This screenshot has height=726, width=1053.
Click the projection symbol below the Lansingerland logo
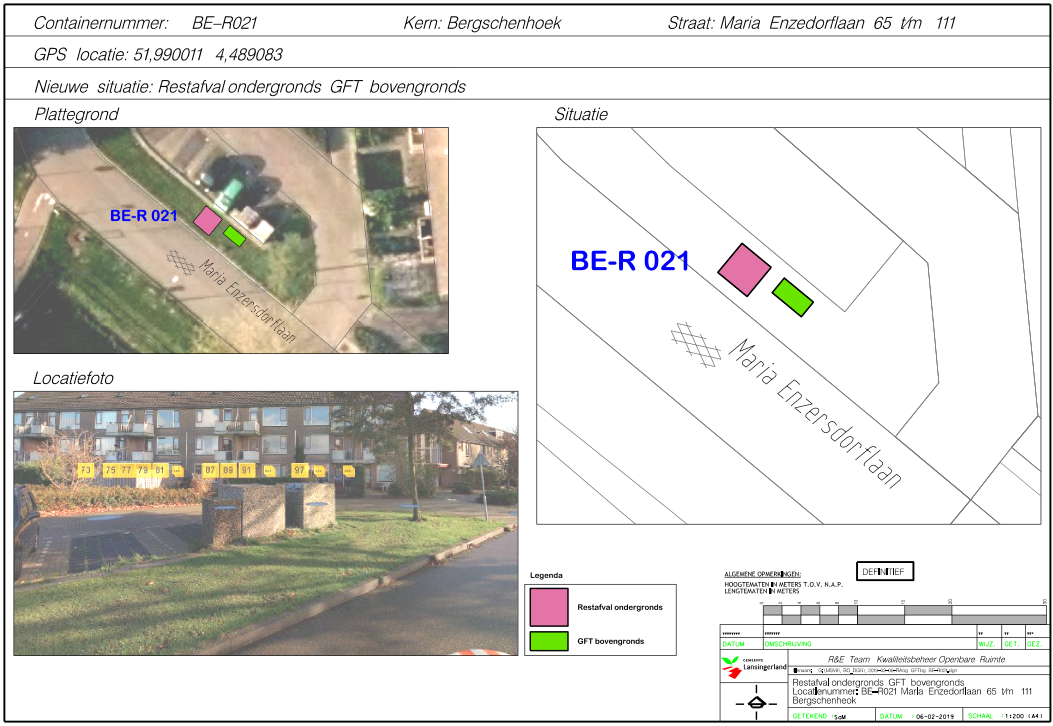(x=756, y=703)
